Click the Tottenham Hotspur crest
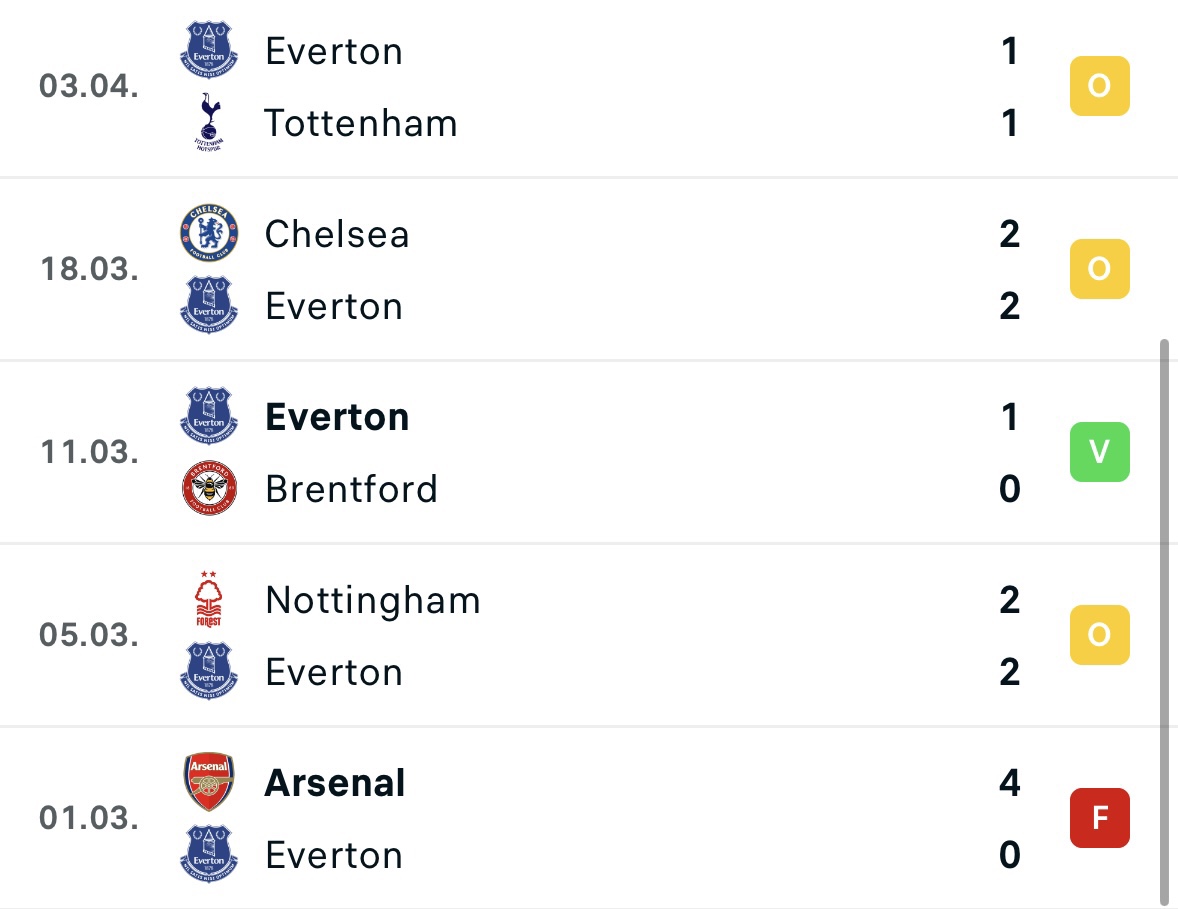This screenshot has height=909, width=1178. coord(209,122)
